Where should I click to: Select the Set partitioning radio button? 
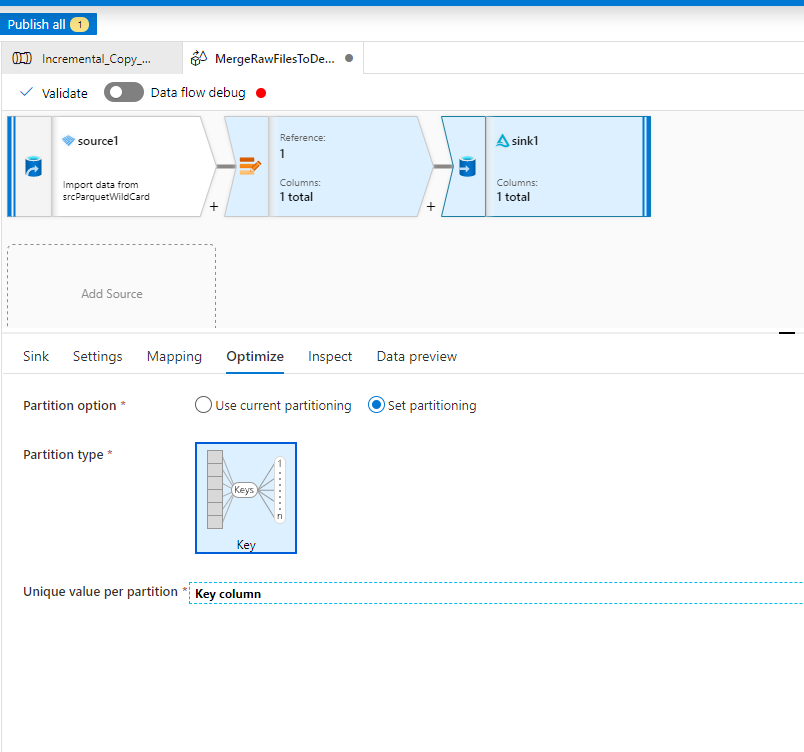(x=377, y=405)
